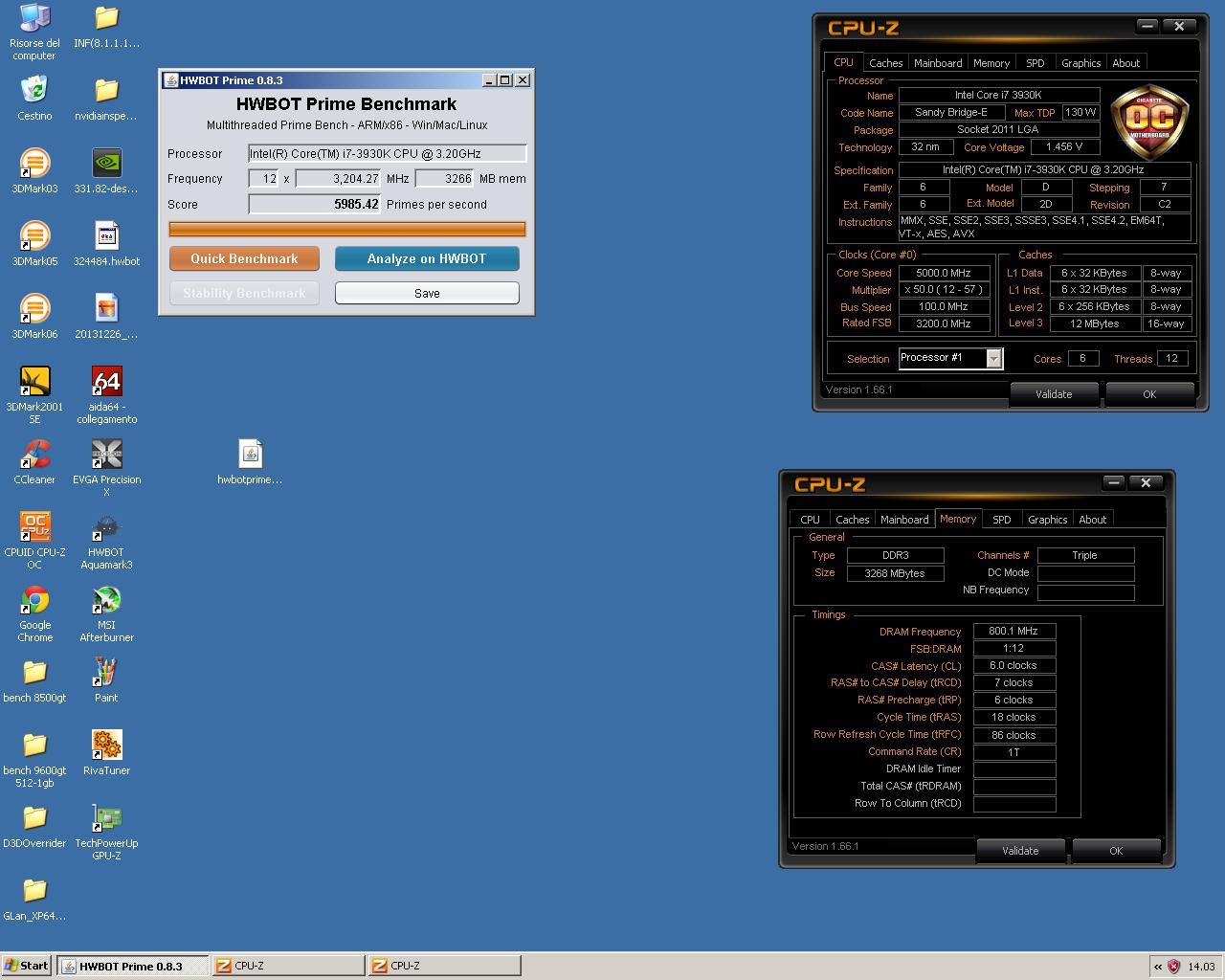Click OK in CPU-Z CPU window
The width and height of the screenshot is (1225, 980).
coord(1149,394)
